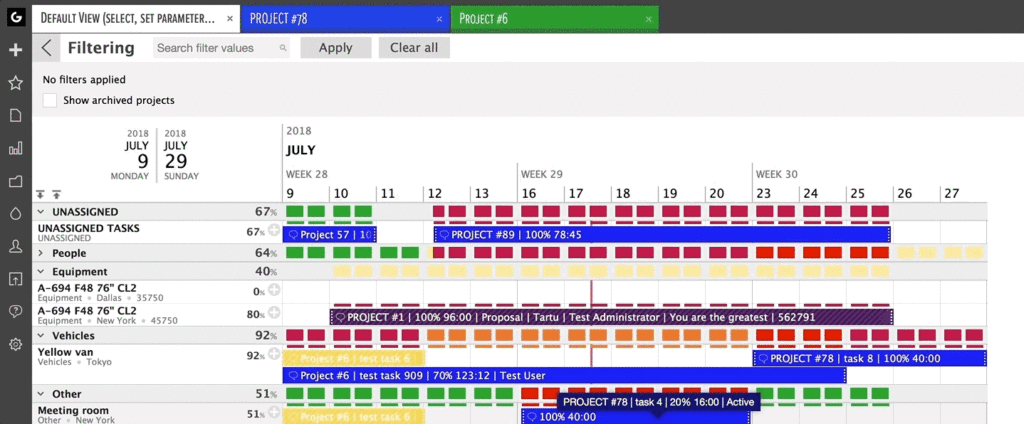Switch to the PROJECT #6 tab

[554, 19]
